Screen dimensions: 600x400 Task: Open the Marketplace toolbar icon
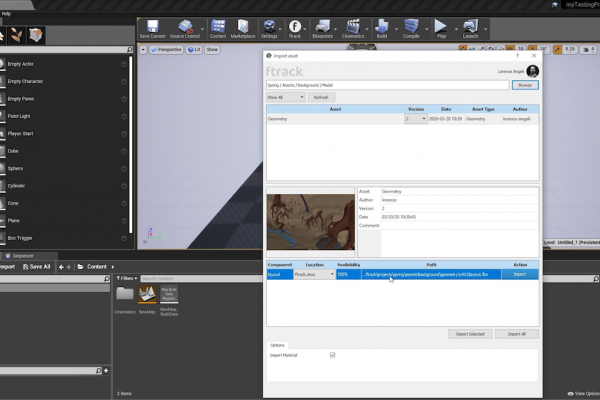243,29
